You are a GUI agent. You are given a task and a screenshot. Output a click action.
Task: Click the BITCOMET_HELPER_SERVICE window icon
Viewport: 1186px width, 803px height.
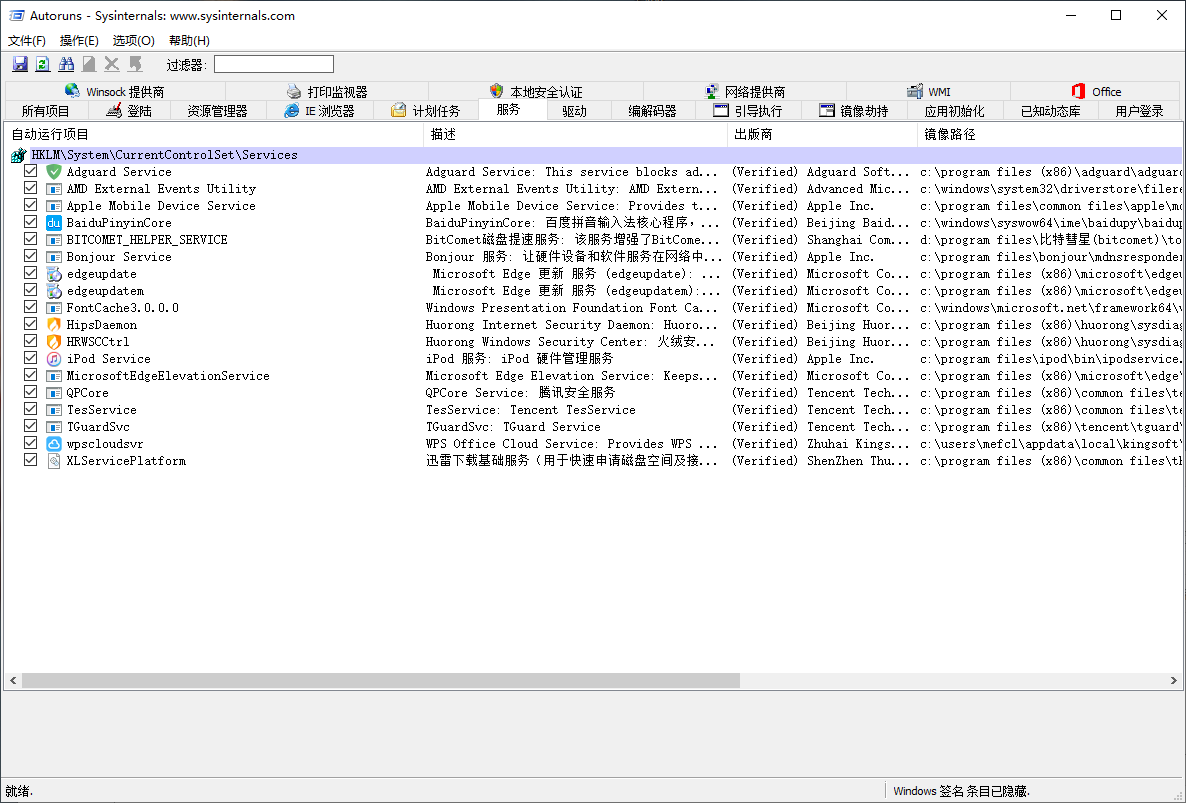click(54, 240)
